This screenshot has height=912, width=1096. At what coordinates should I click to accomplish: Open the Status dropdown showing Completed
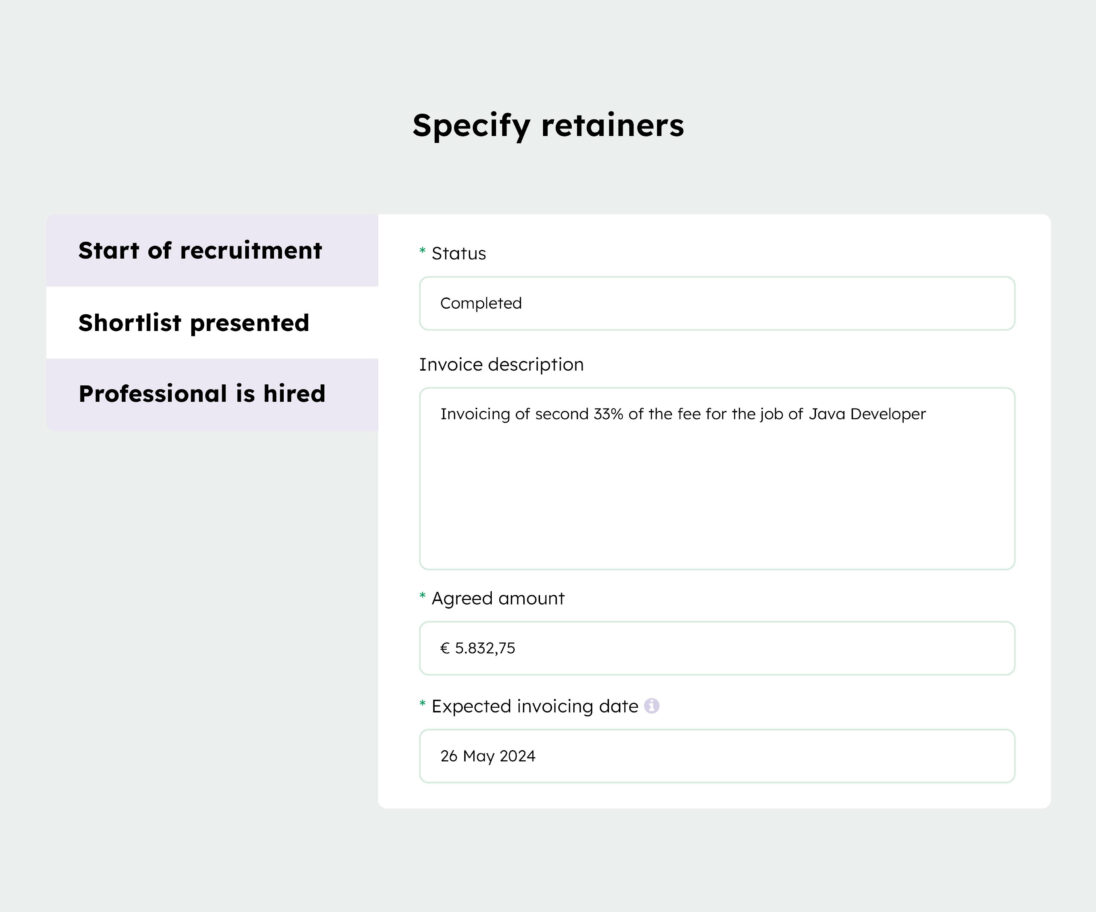click(x=716, y=303)
